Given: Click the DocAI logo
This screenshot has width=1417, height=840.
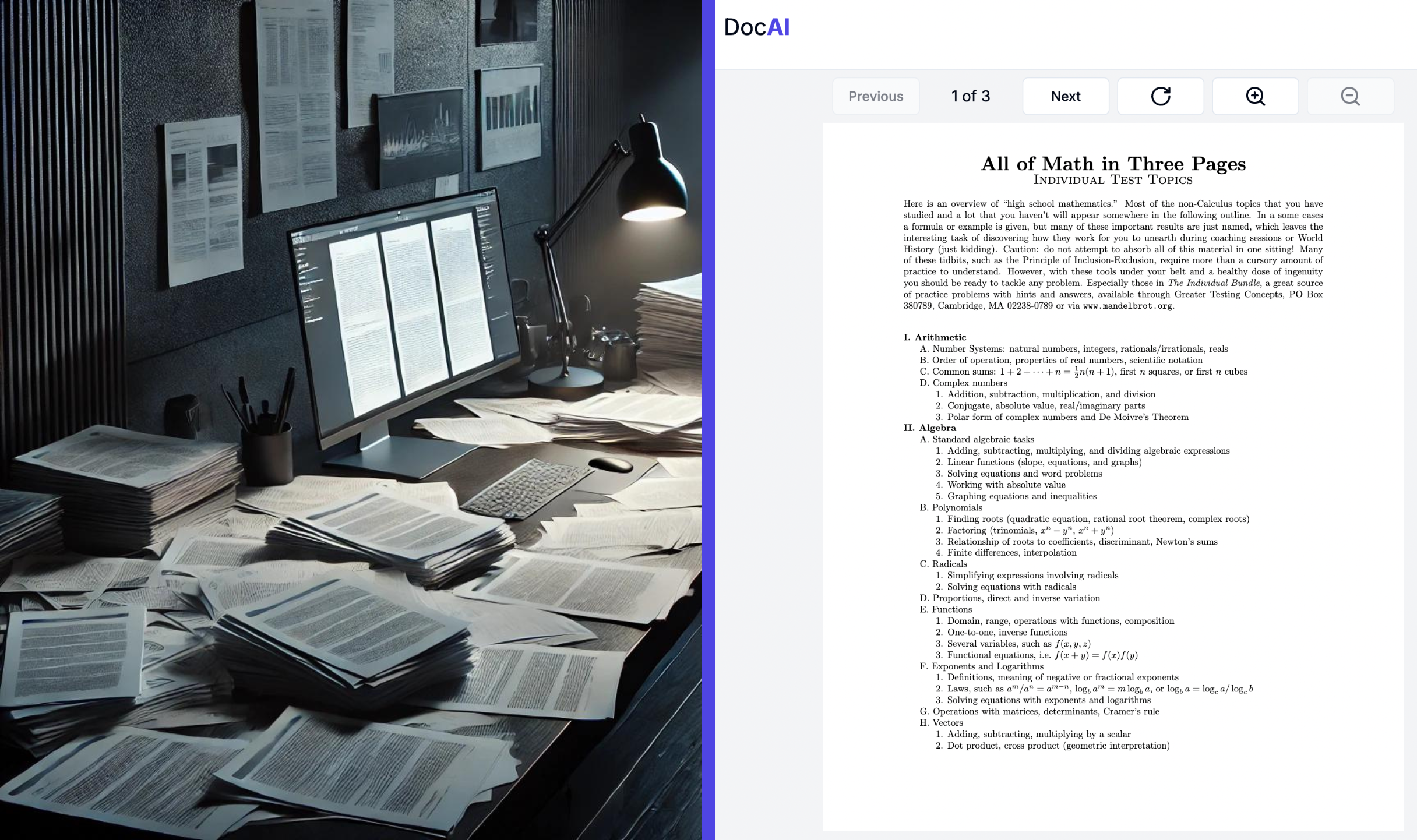Looking at the screenshot, I should 756,27.
